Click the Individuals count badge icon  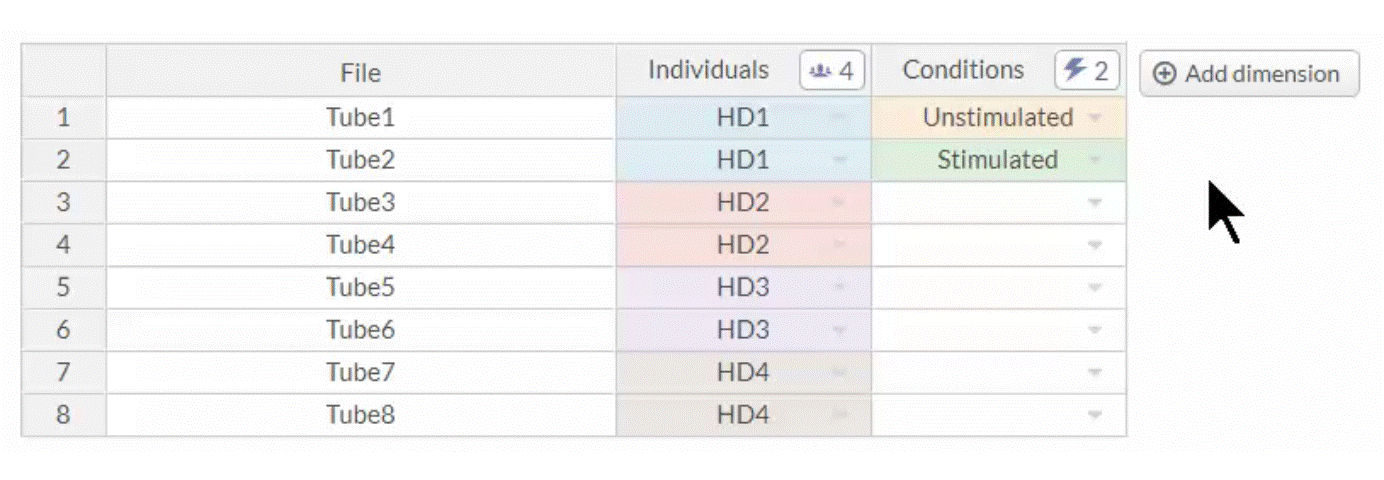click(831, 71)
